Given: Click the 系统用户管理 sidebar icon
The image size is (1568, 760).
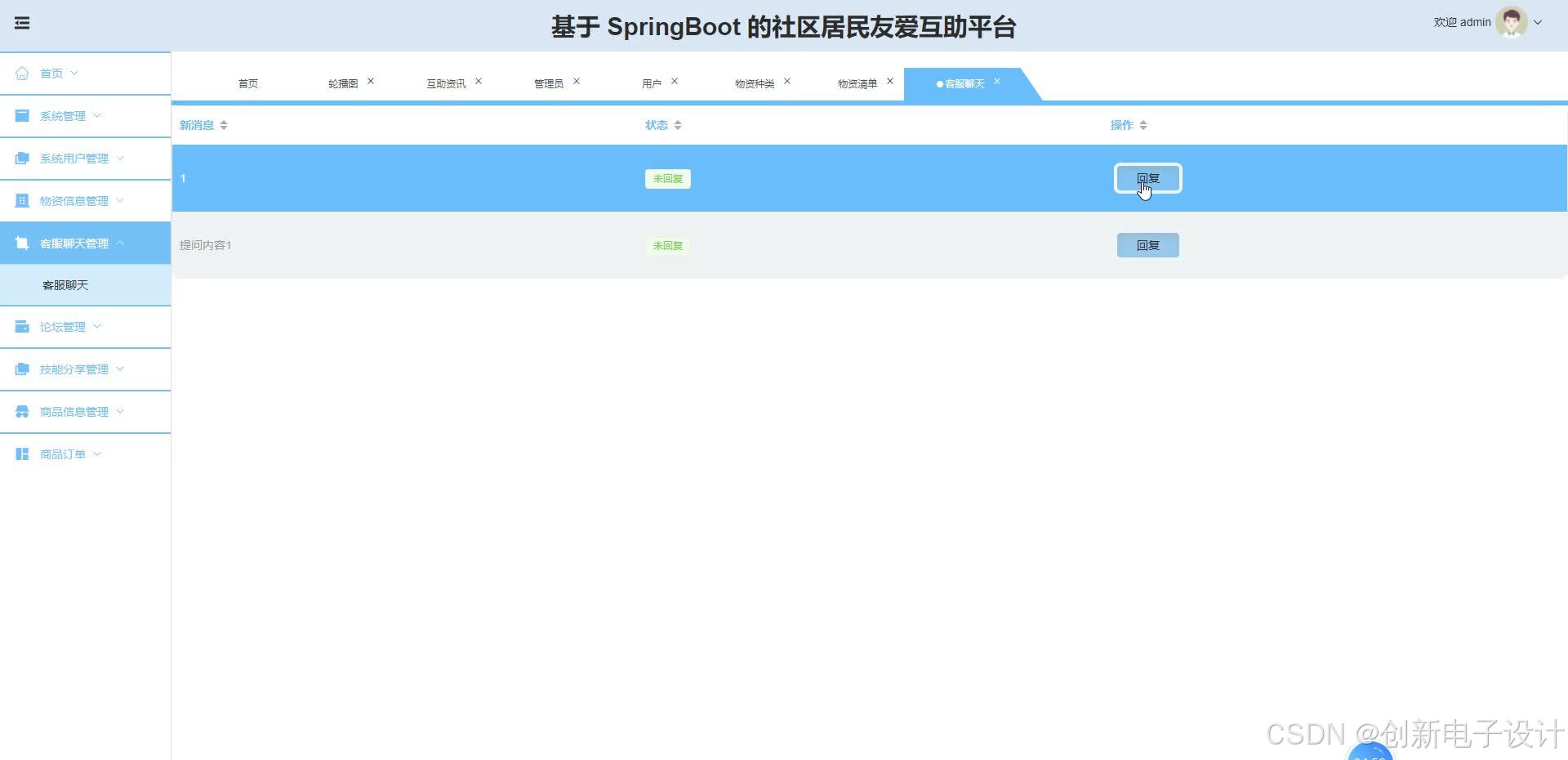Looking at the screenshot, I should pyautogui.click(x=22, y=158).
